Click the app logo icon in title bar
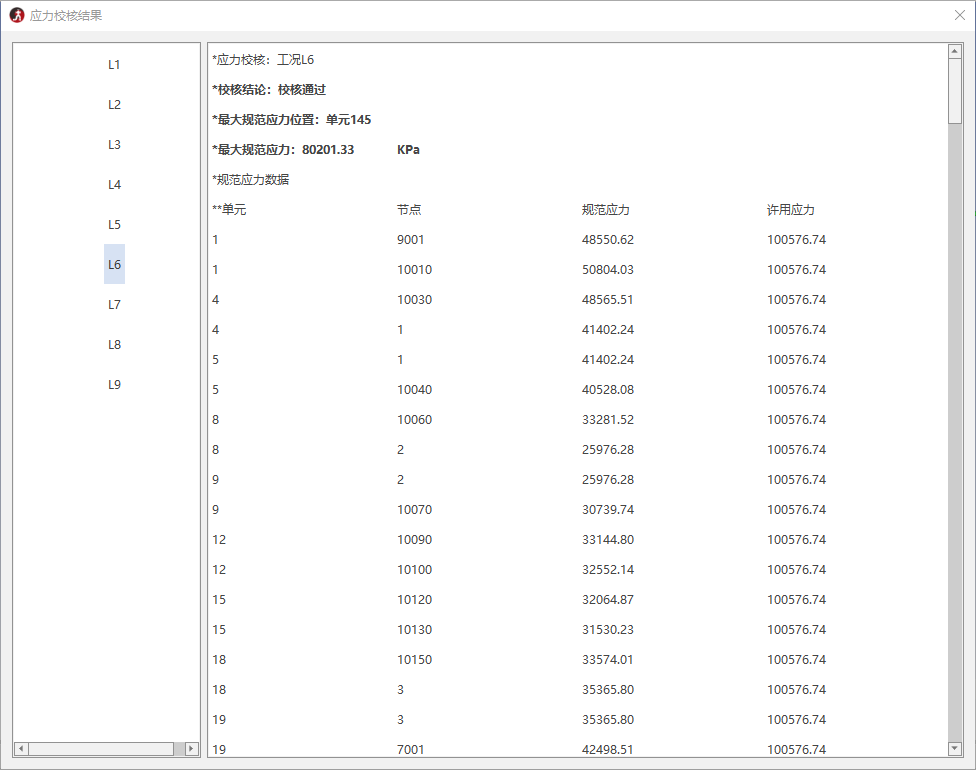976x770 pixels. tap(17, 16)
